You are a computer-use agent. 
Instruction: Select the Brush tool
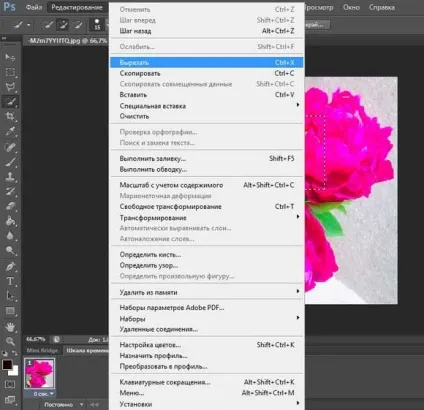(x=10, y=162)
